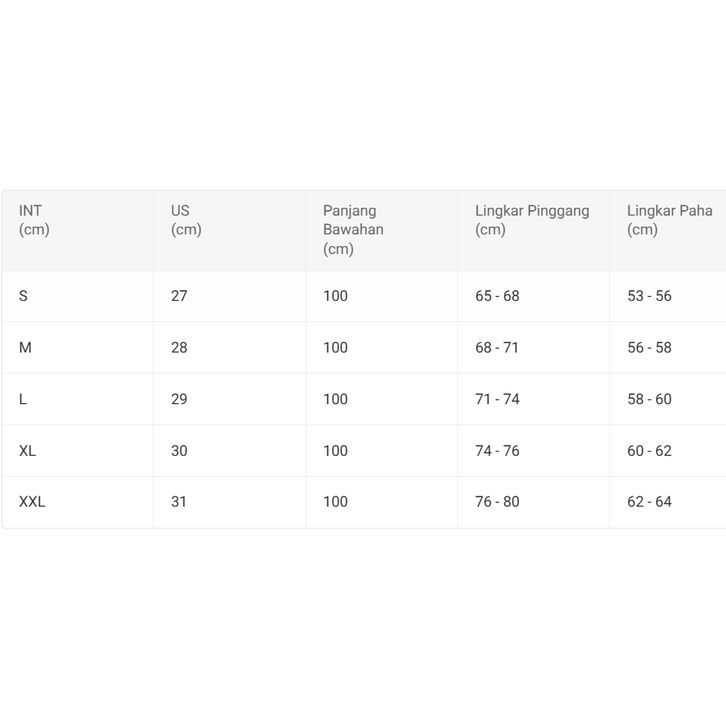Click the S size row label
The width and height of the screenshot is (726, 726).
[24, 296]
